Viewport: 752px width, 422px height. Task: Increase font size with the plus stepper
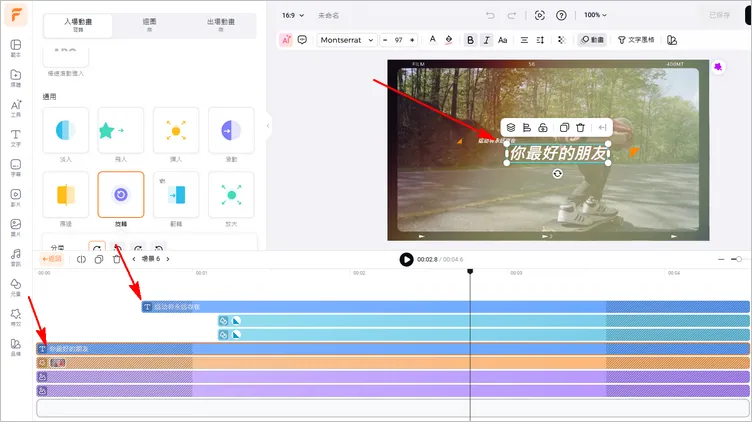(x=412, y=40)
